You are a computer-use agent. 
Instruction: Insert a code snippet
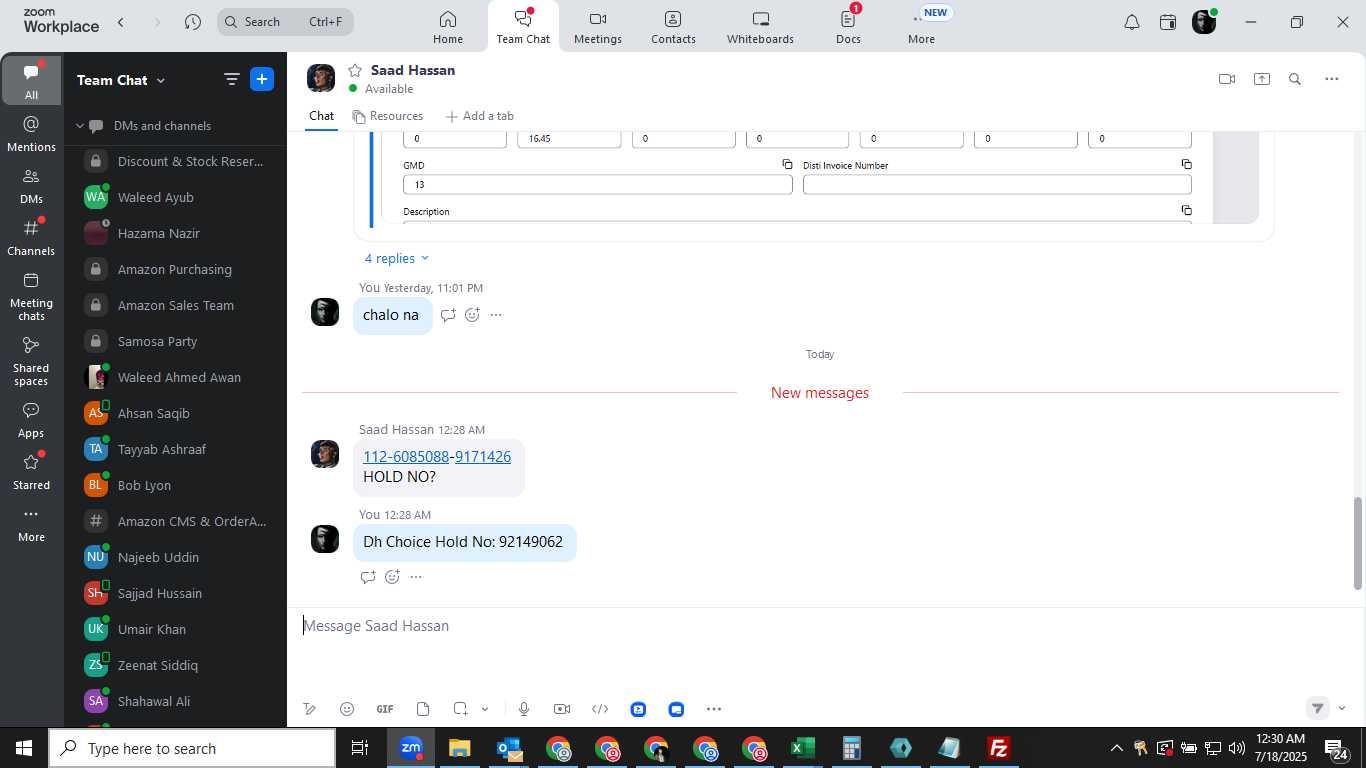click(600, 709)
